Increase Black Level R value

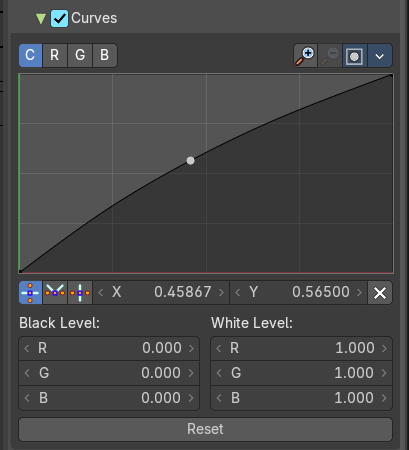coord(191,348)
